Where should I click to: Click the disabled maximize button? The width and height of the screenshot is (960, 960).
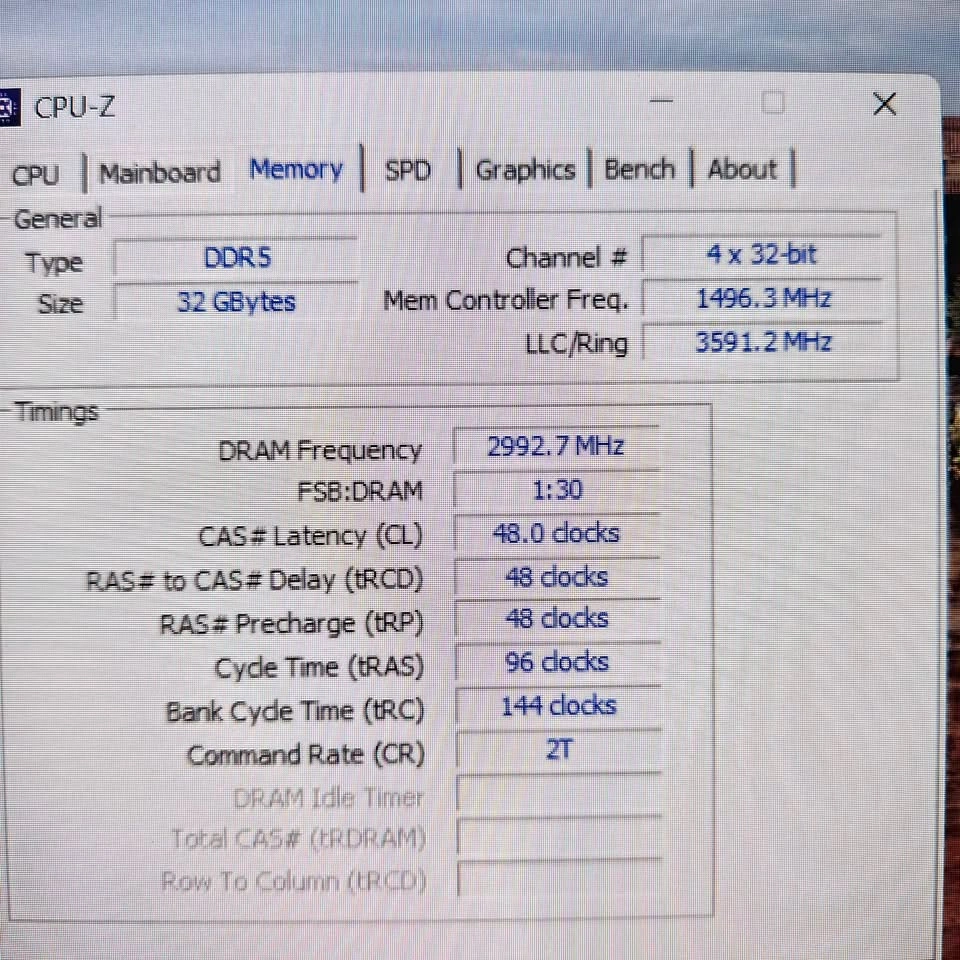click(773, 102)
